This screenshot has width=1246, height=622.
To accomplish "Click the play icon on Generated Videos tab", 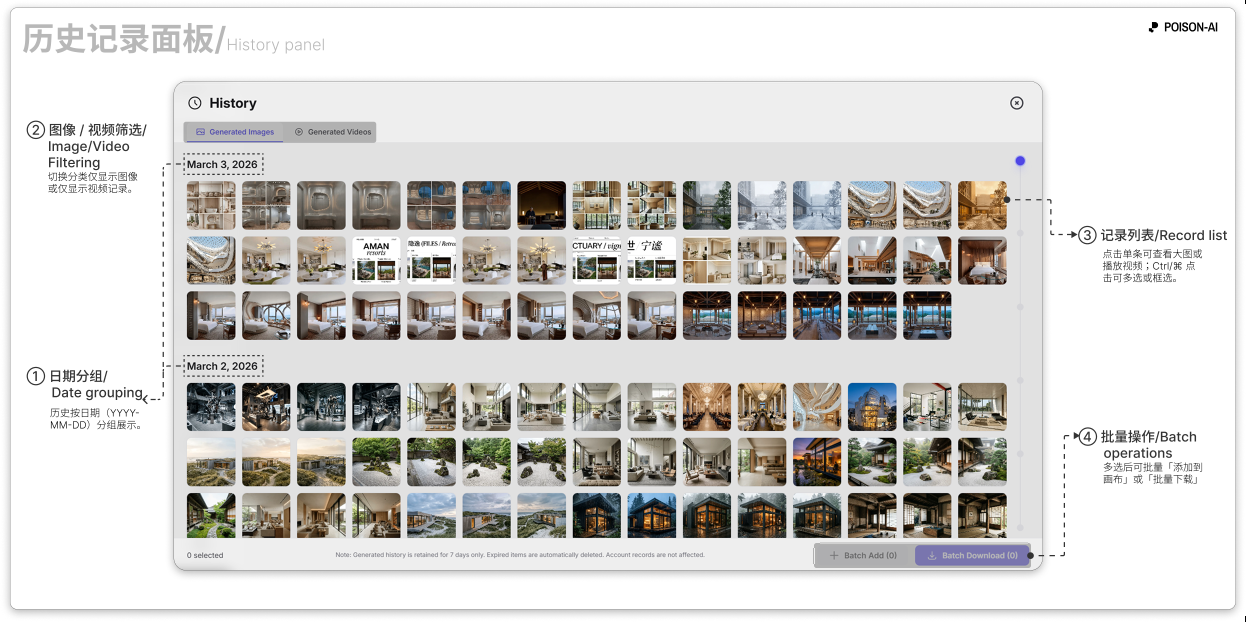I will (298, 132).
